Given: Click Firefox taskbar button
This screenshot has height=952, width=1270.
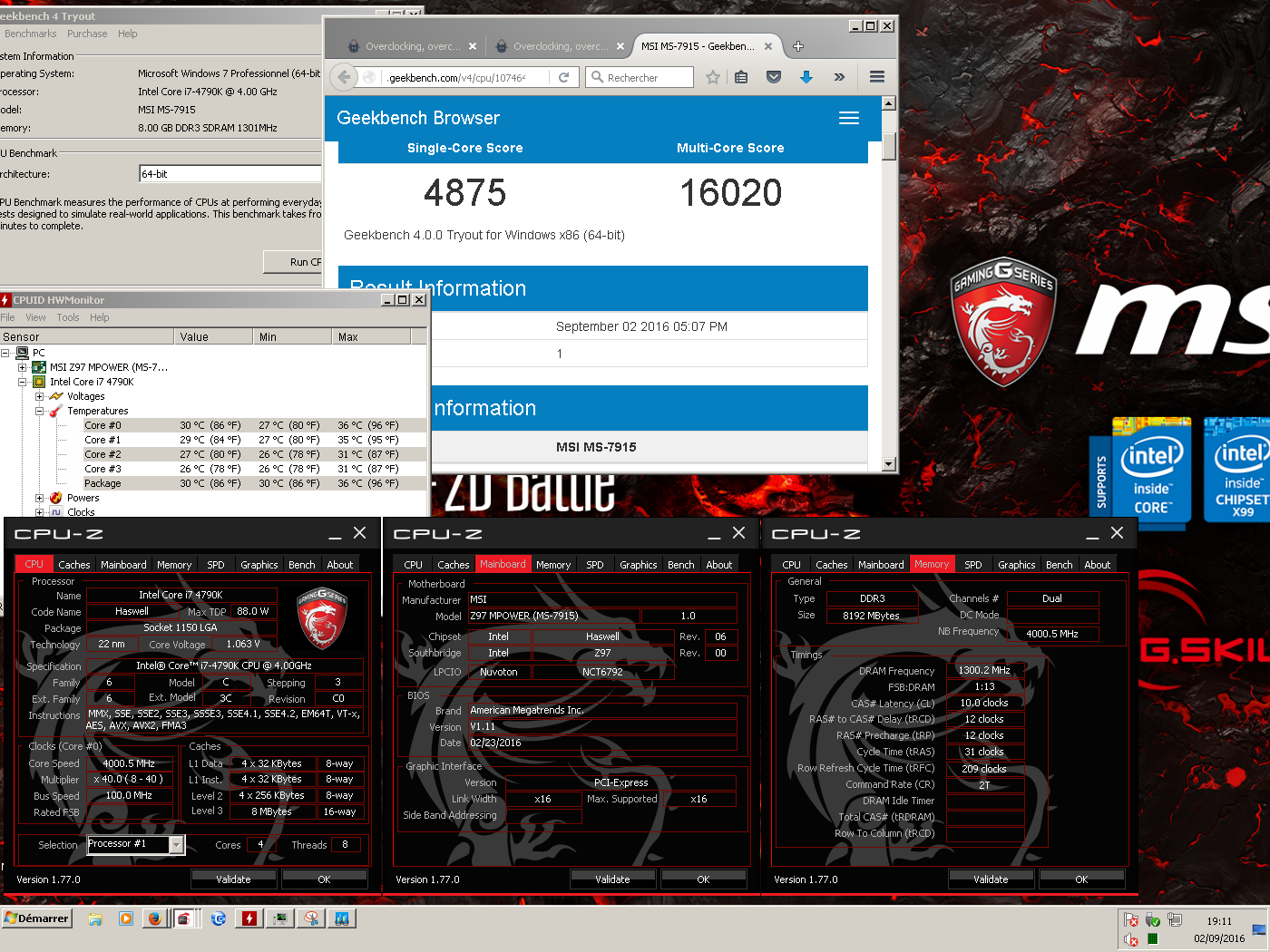Looking at the screenshot, I should [155, 918].
